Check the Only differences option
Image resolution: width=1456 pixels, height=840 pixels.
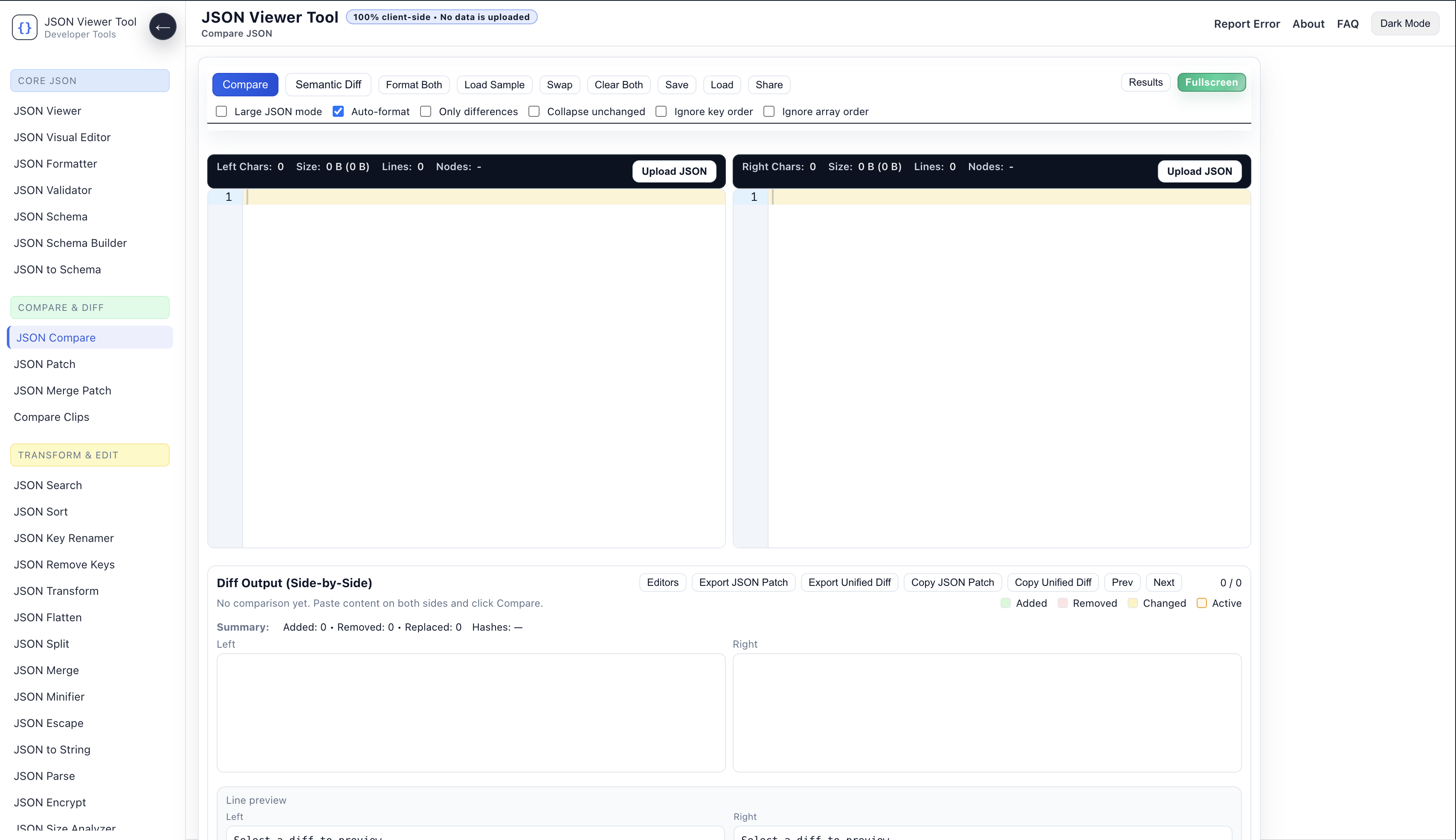[x=426, y=111]
